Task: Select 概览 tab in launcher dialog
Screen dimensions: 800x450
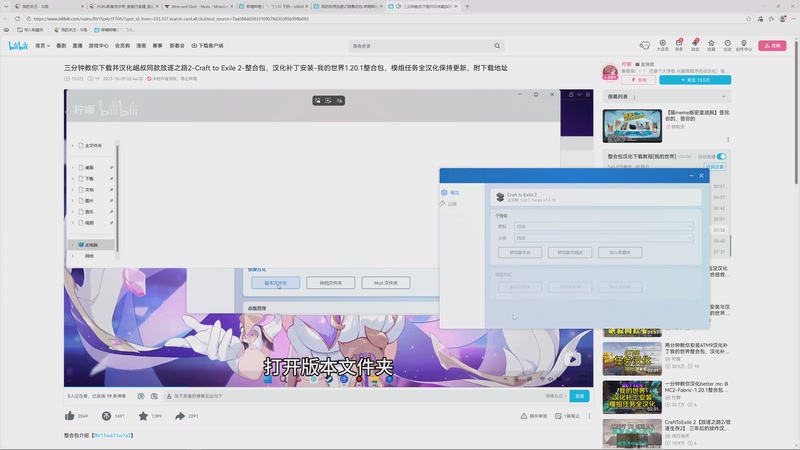Action: point(451,192)
